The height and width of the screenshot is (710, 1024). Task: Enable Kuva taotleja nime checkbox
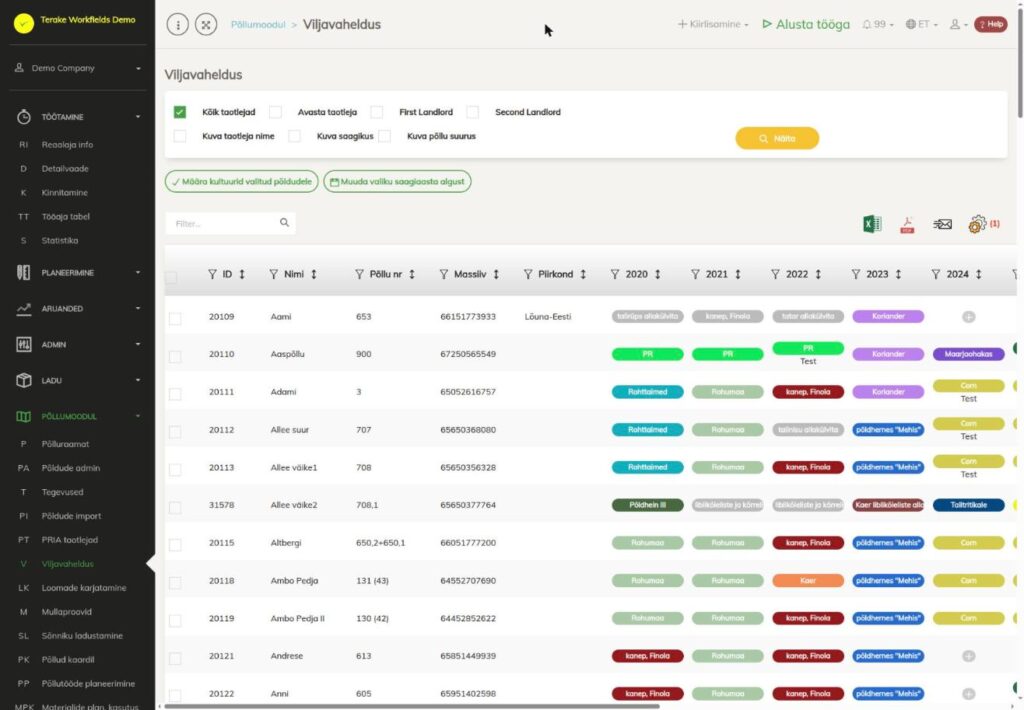[x=180, y=136]
